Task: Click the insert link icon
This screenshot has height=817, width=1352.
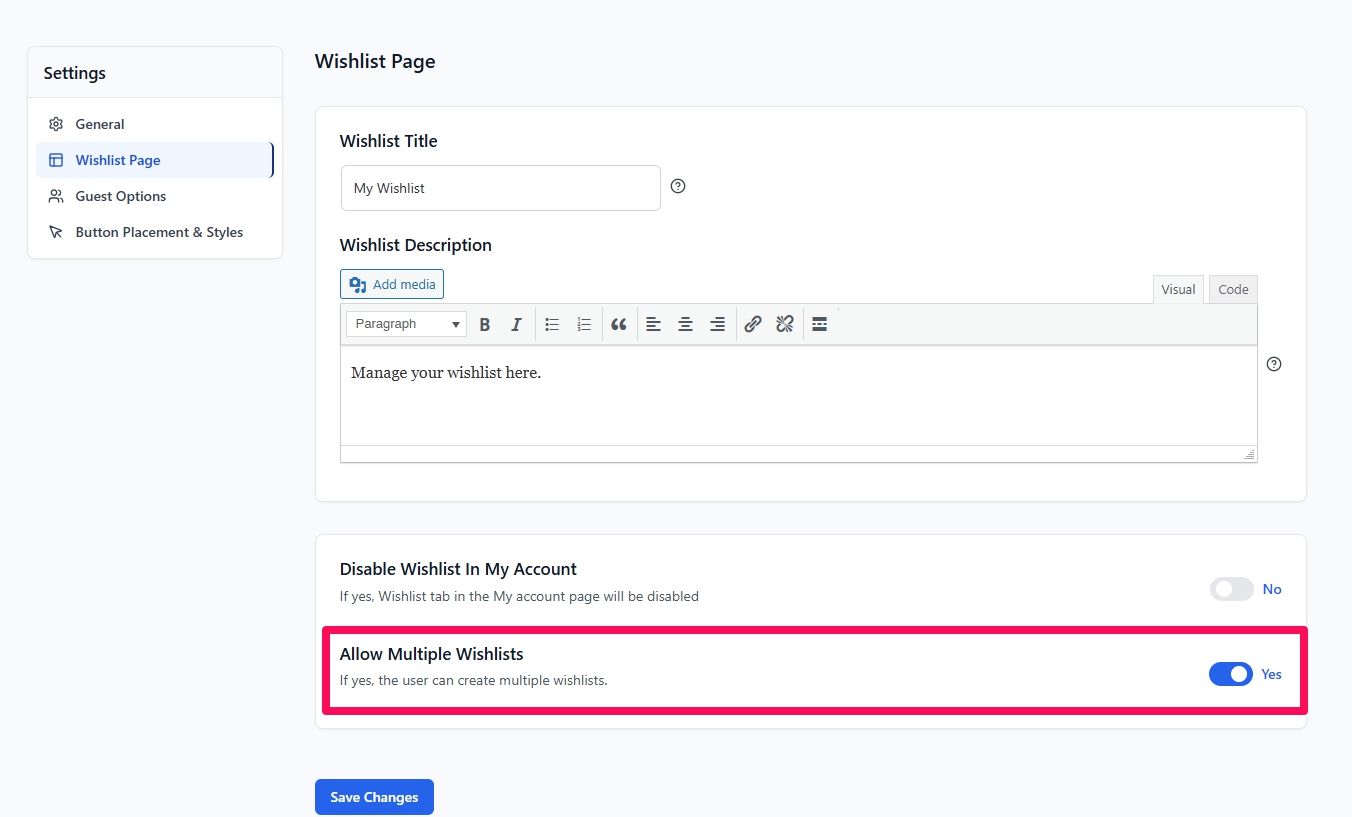Action: tap(753, 324)
